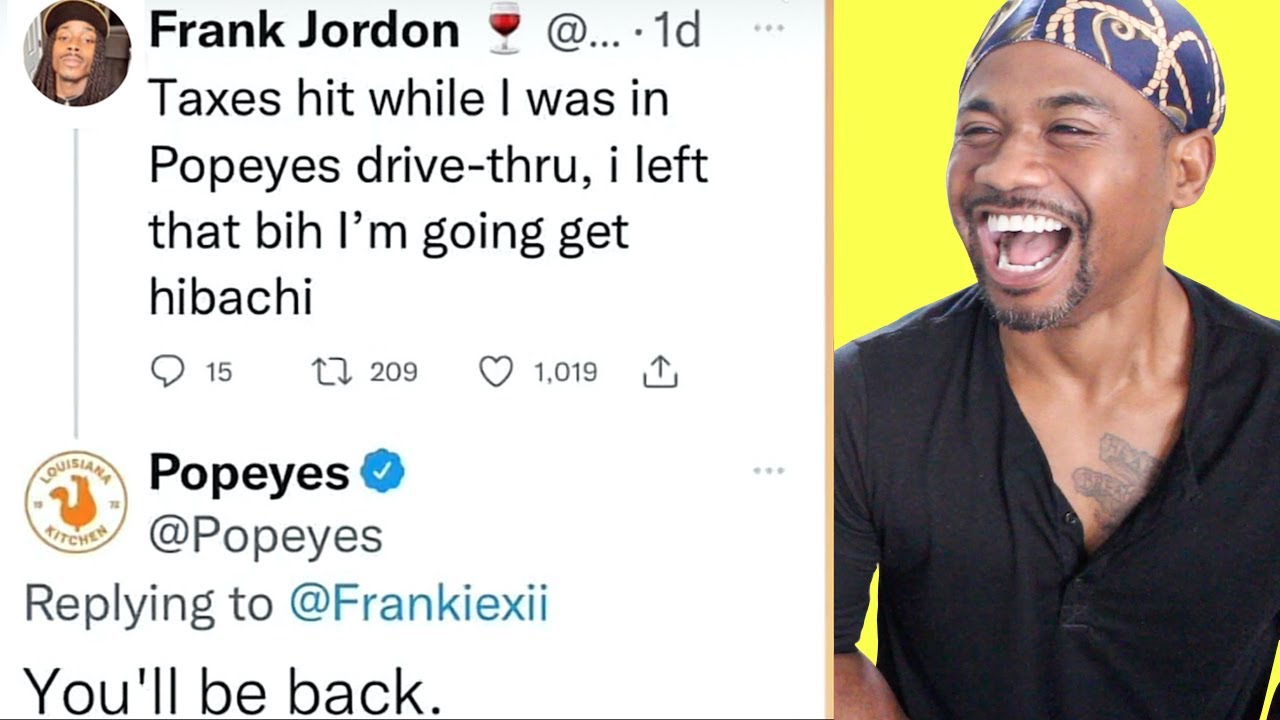Image resolution: width=1280 pixels, height=720 pixels.
Task: Click Popeyes blue verified badge
Action: coord(381,471)
